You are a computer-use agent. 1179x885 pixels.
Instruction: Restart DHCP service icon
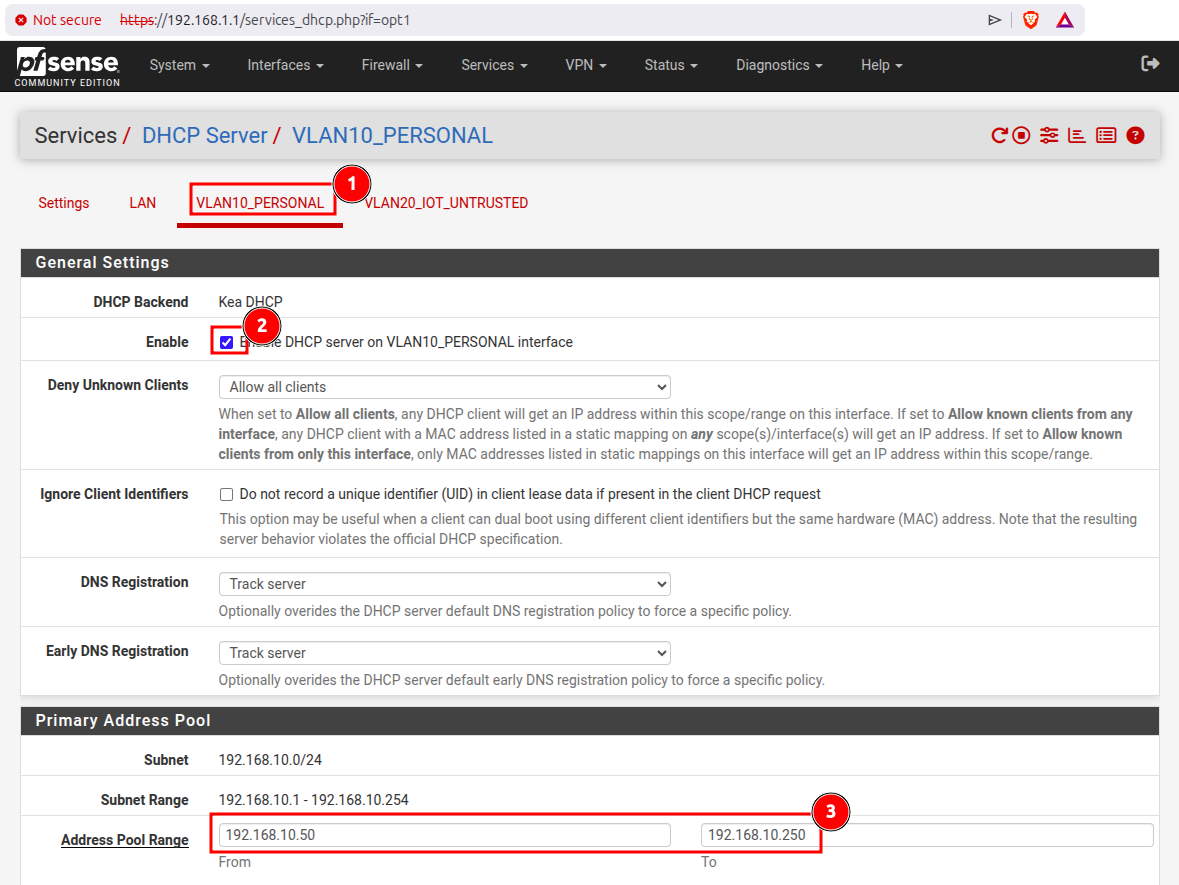pos(999,135)
